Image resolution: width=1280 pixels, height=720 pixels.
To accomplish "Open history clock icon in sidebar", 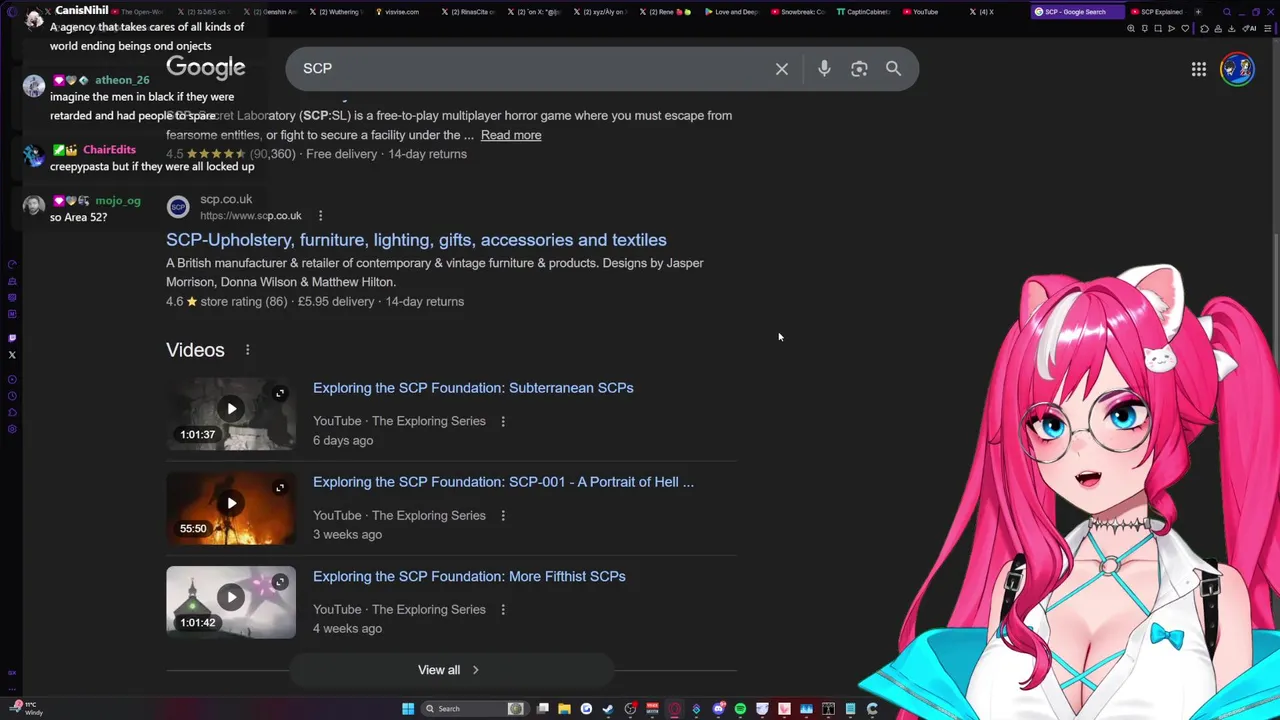I will click(x=12, y=396).
